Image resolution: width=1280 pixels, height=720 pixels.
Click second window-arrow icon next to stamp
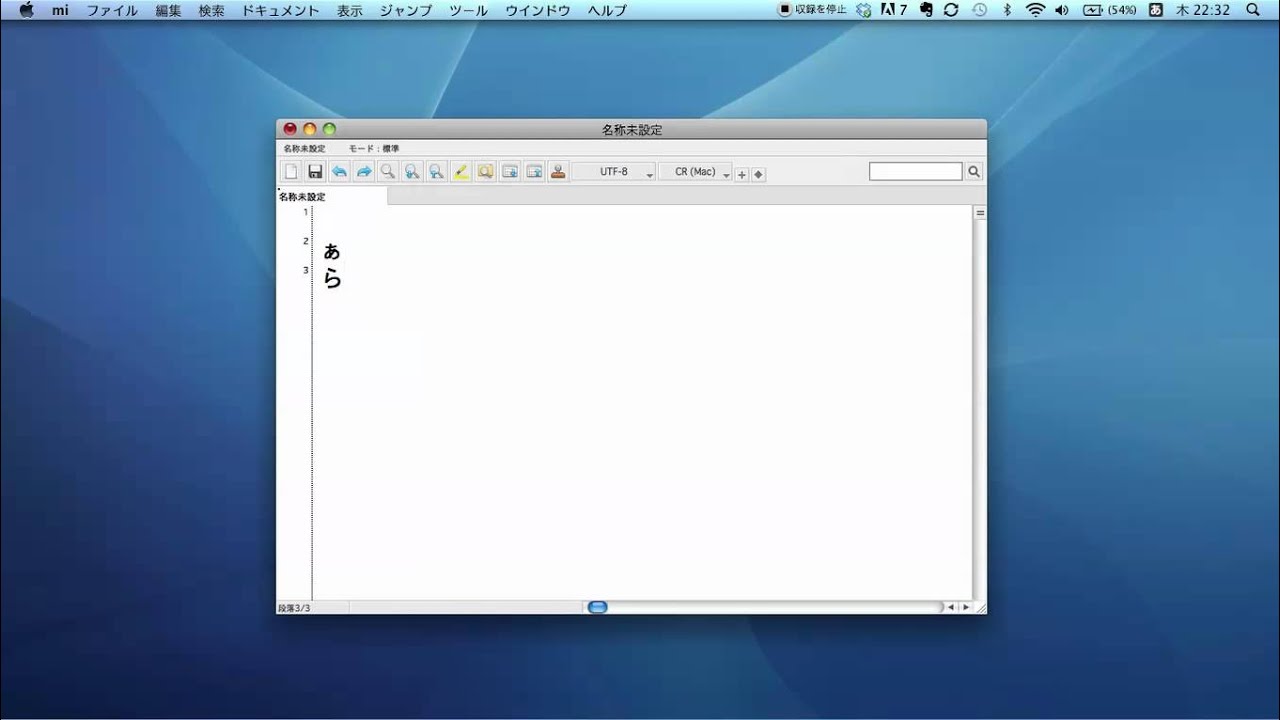tap(534, 171)
